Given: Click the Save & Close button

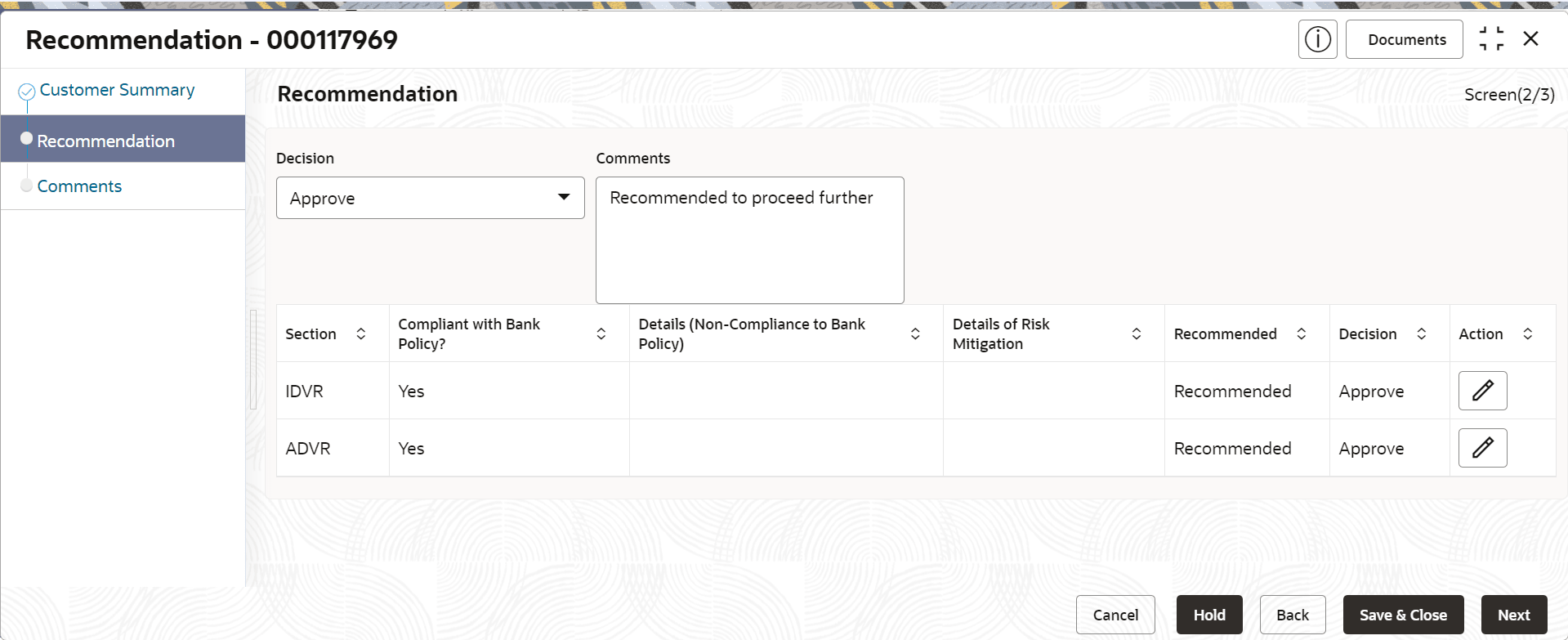Looking at the screenshot, I should [x=1403, y=615].
